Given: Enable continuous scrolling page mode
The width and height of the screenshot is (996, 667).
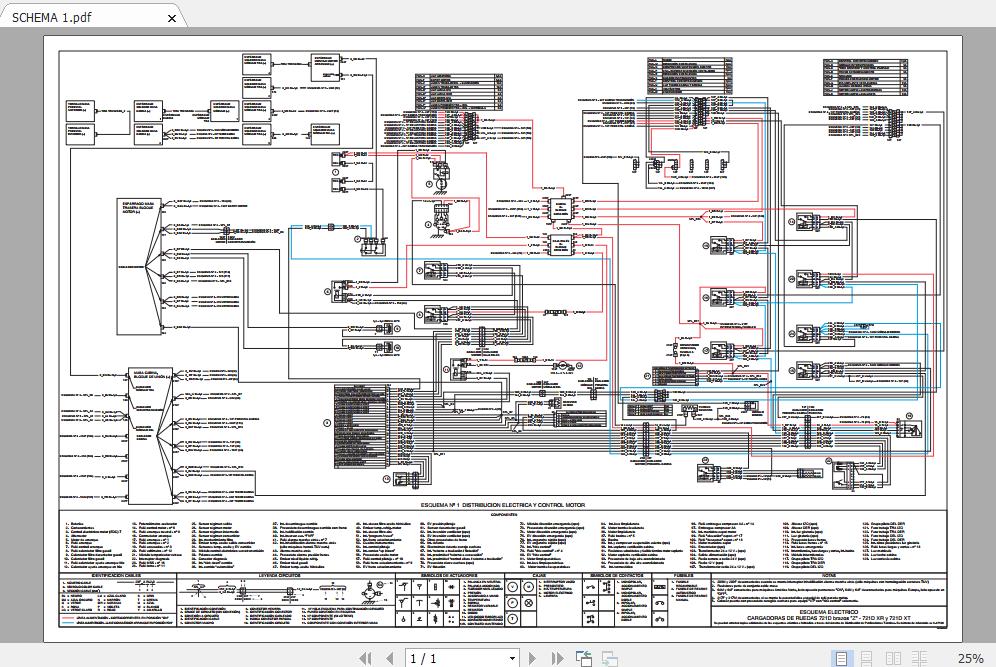Looking at the screenshot, I should [867, 658].
